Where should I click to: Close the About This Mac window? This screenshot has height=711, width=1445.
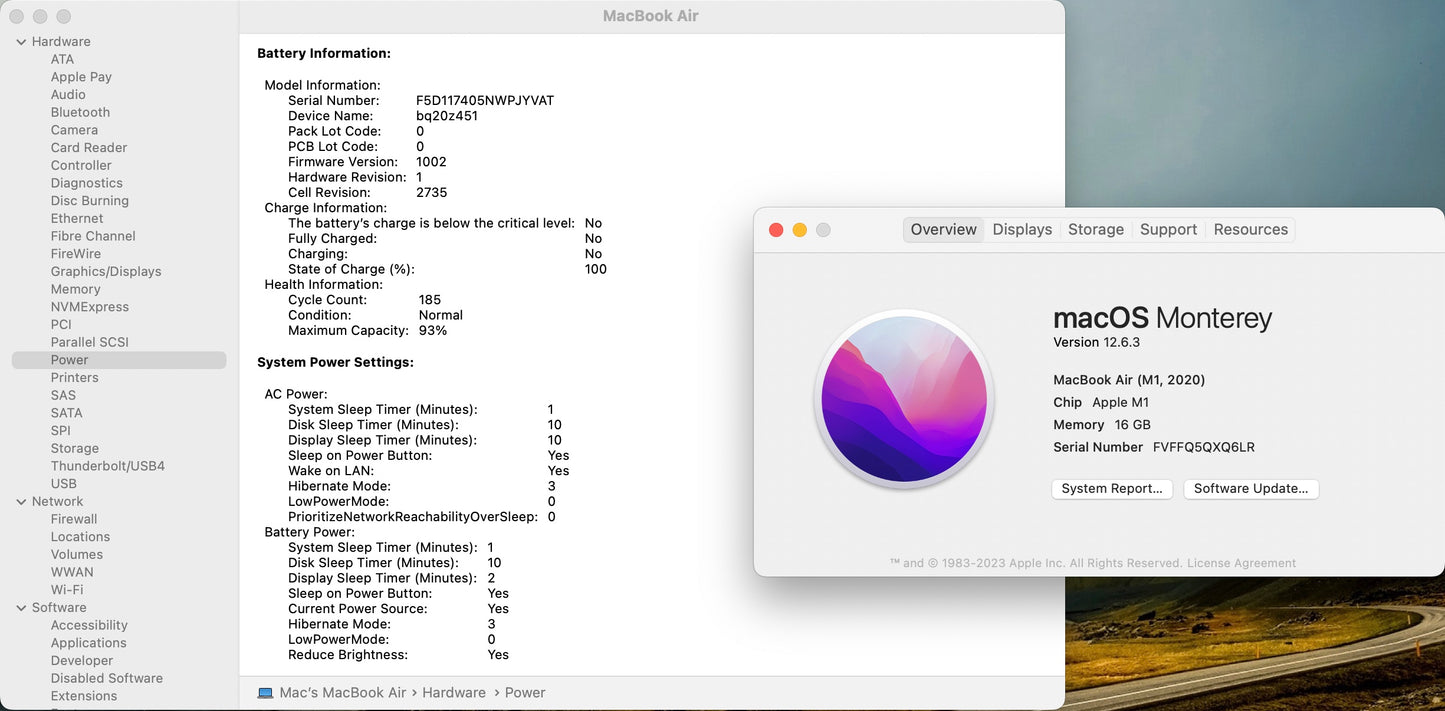(x=776, y=230)
